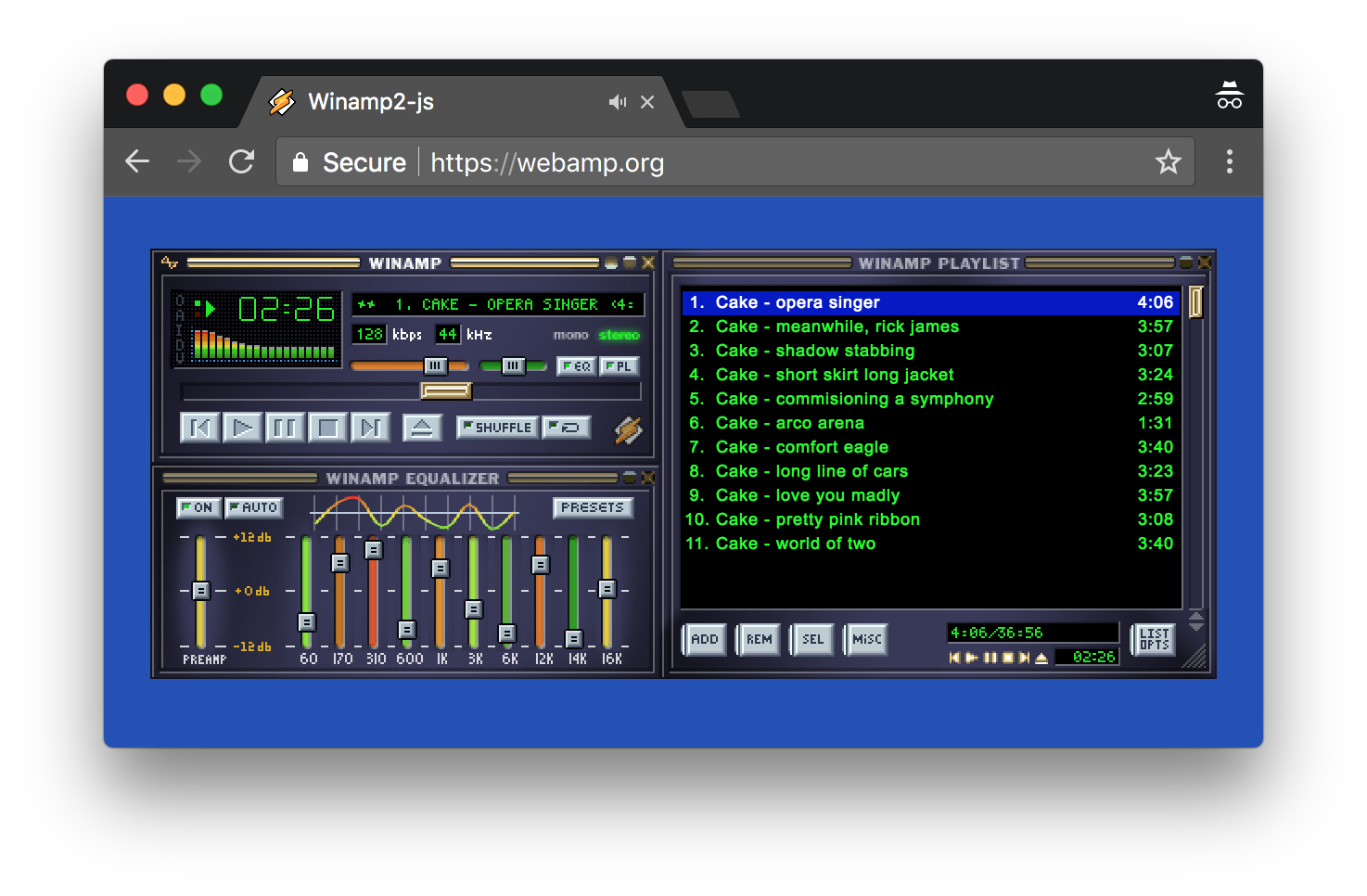Skip to the next track
Screen dimensions: 1367x896
tap(371, 427)
